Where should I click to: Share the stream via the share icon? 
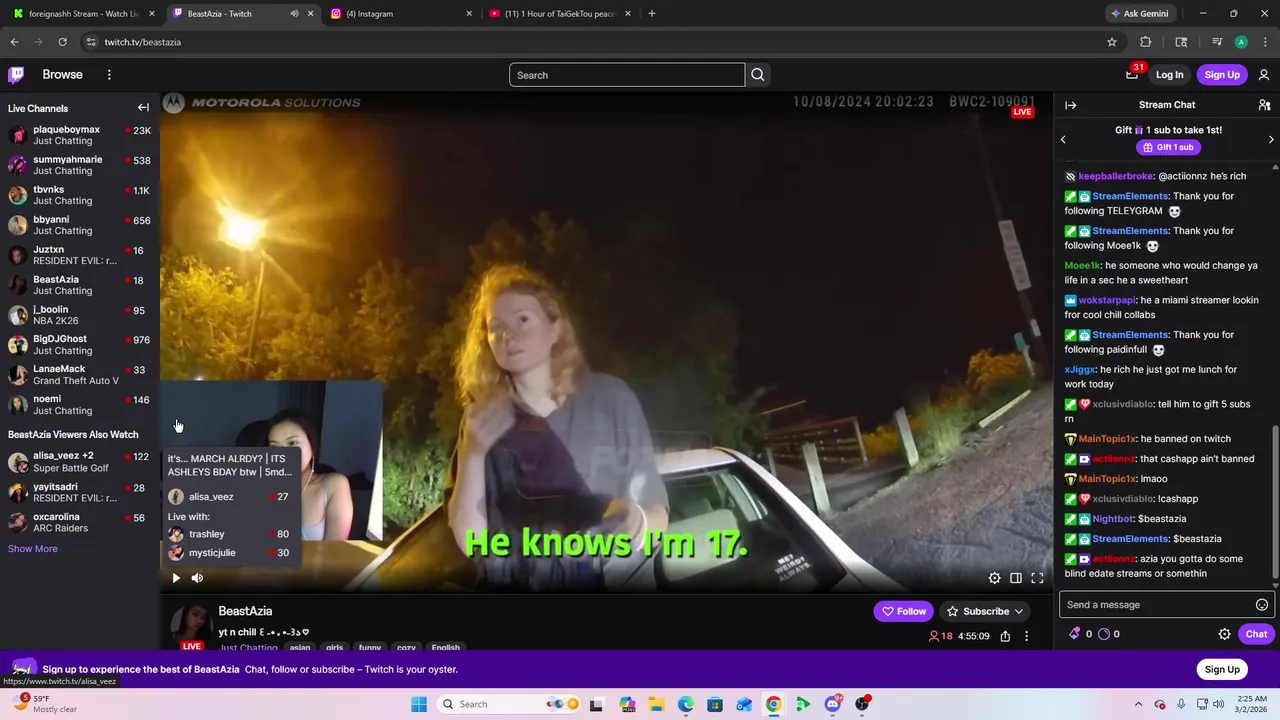pos(1005,636)
